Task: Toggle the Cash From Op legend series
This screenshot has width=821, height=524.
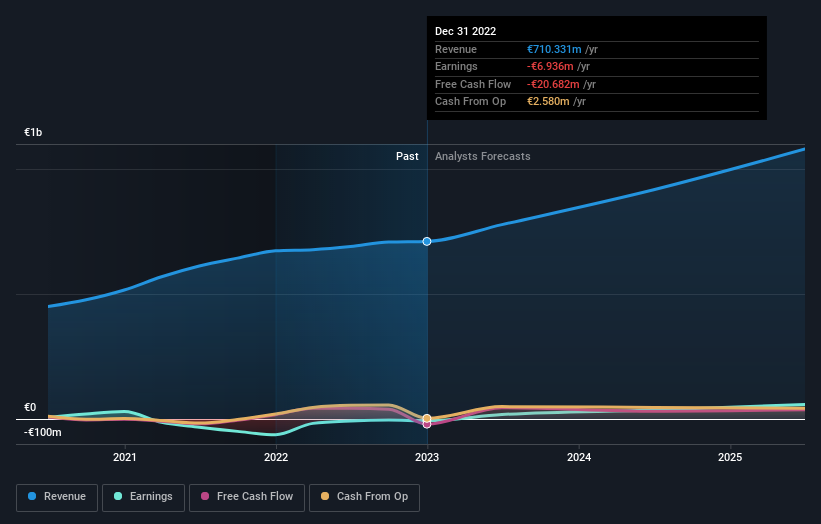Action: tap(364, 497)
